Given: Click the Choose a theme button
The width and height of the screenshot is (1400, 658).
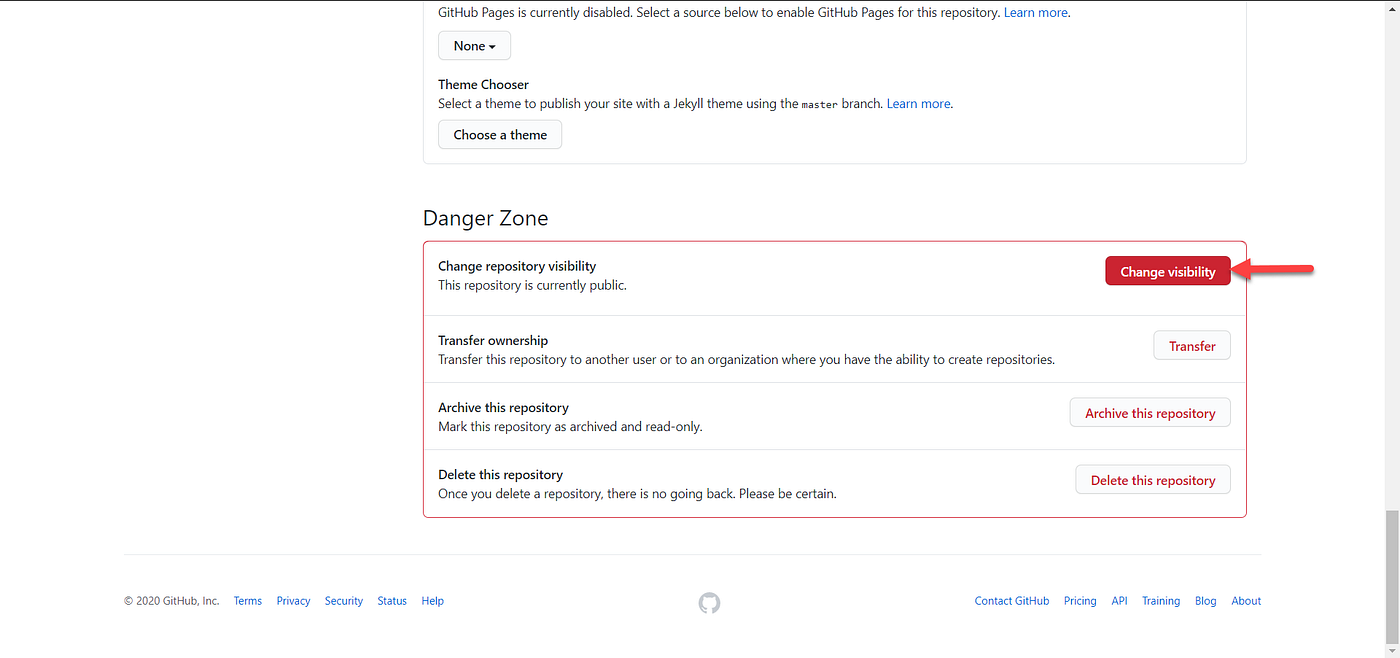Looking at the screenshot, I should point(499,134).
